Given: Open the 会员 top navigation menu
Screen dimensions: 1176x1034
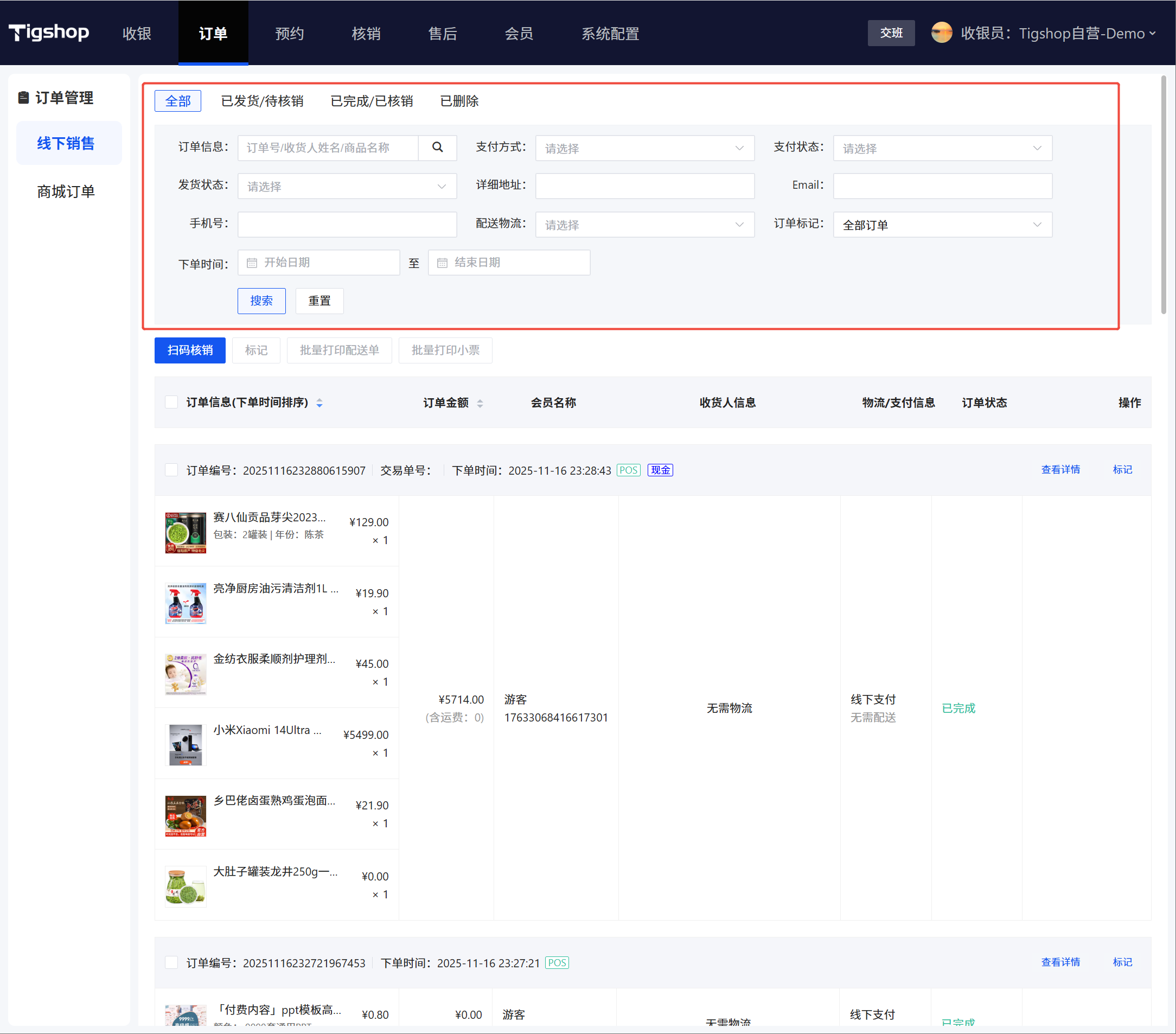Looking at the screenshot, I should [519, 34].
